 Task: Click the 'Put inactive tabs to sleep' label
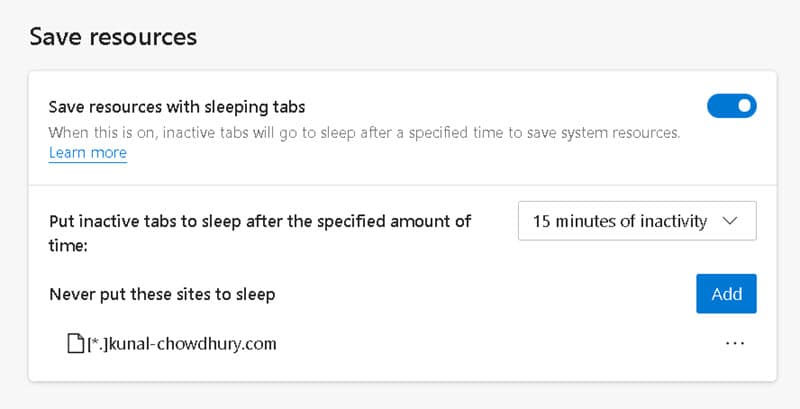click(260, 220)
